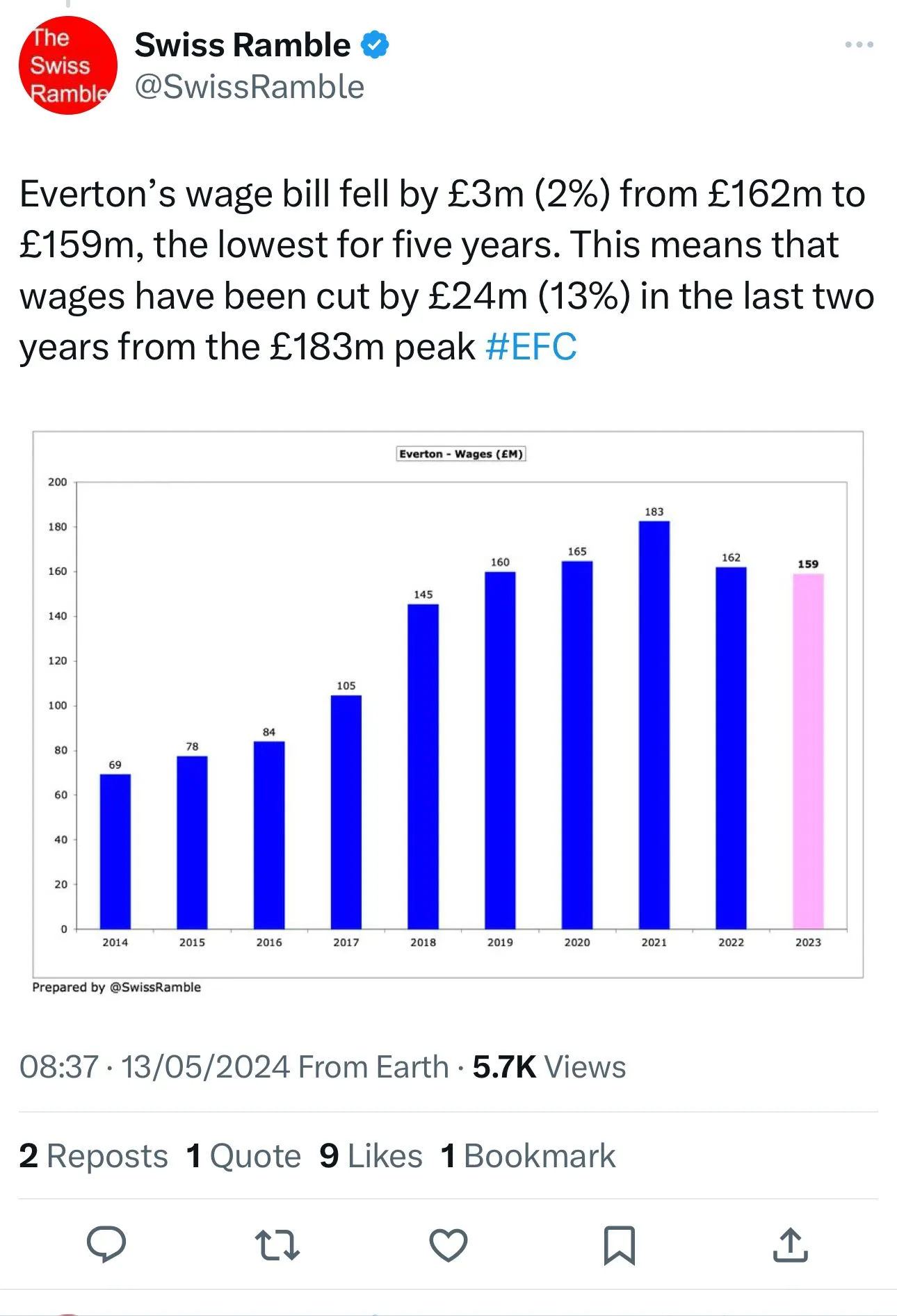The height and width of the screenshot is (1316, 897).
Task: Bookmark this tweet
Action: (x=619, y=1244)
